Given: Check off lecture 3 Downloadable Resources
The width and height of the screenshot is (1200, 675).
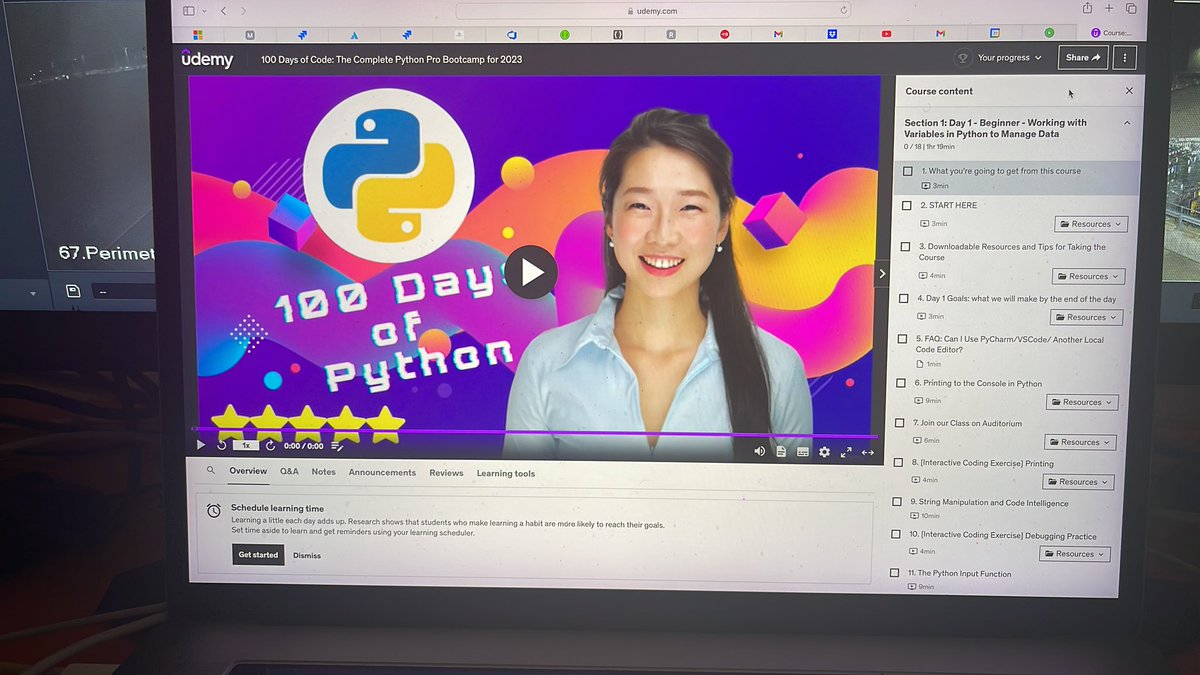Looking at the screenshot, I should click(x=906, y=246).
